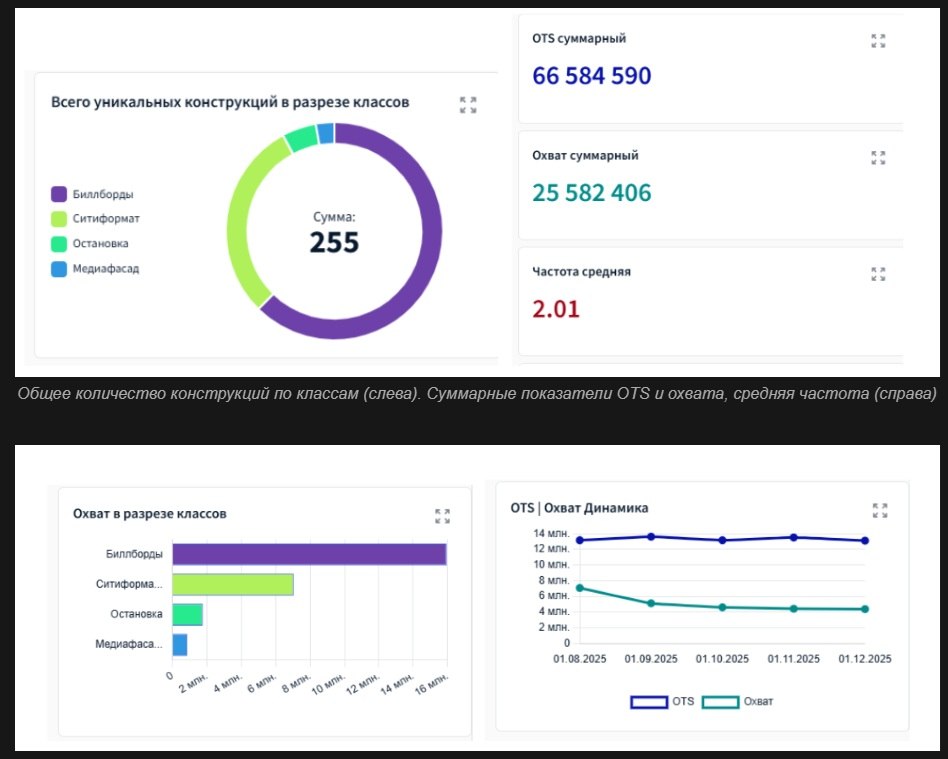
Task: Expand the OTS суммарный card to fullscreen
Action: coord(878,41)
